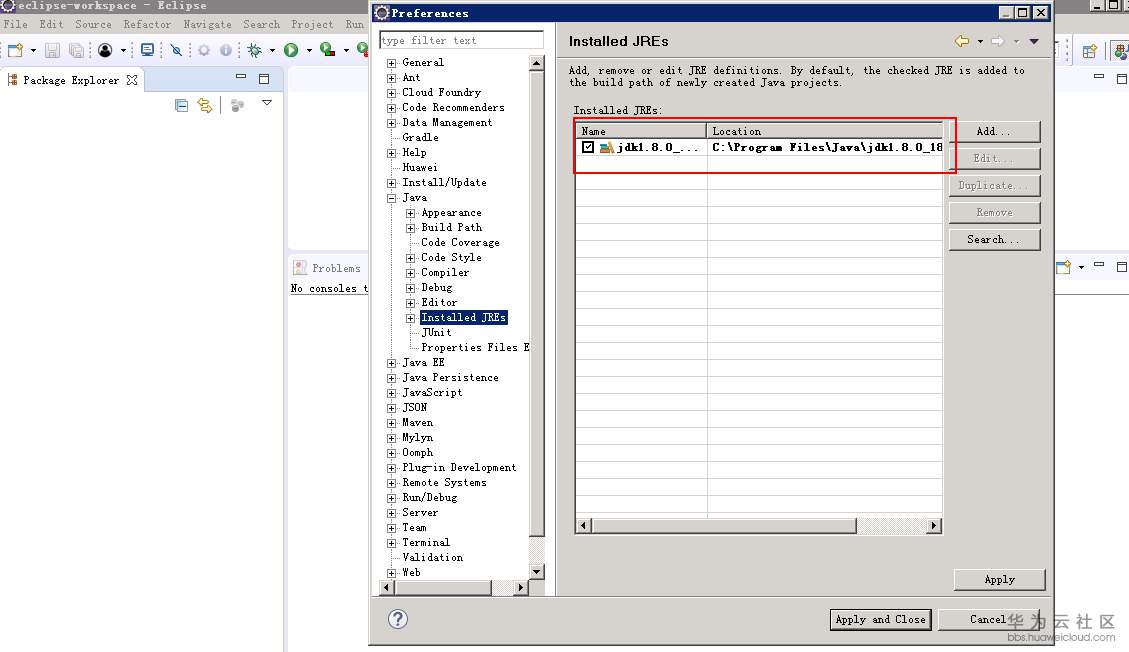The width and height of the screenshot is (1129, 652).
Task: Open the New wizard dropdown arrow
Action: [x=33, y=50]
